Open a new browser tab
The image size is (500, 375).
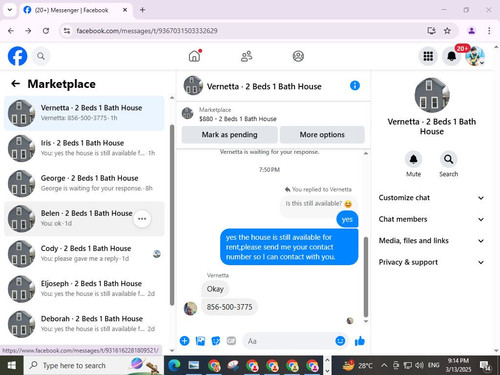pos(142,10)
